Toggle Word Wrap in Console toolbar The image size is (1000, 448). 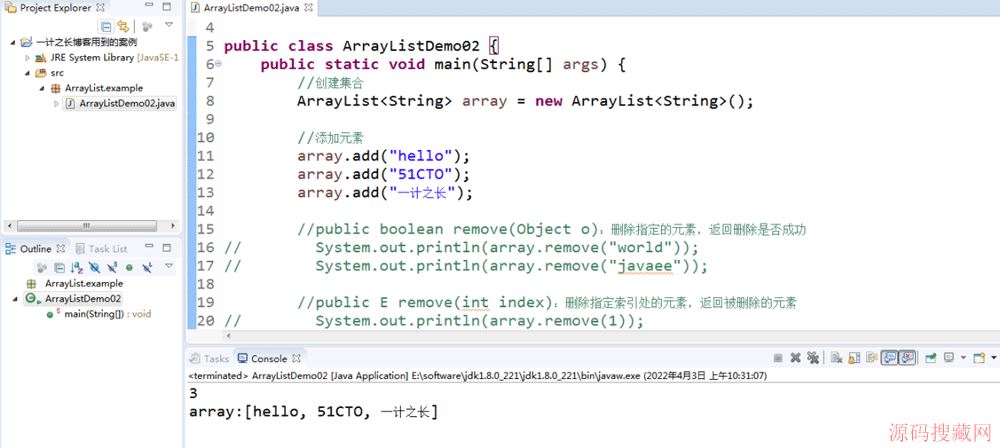point(872,358)
